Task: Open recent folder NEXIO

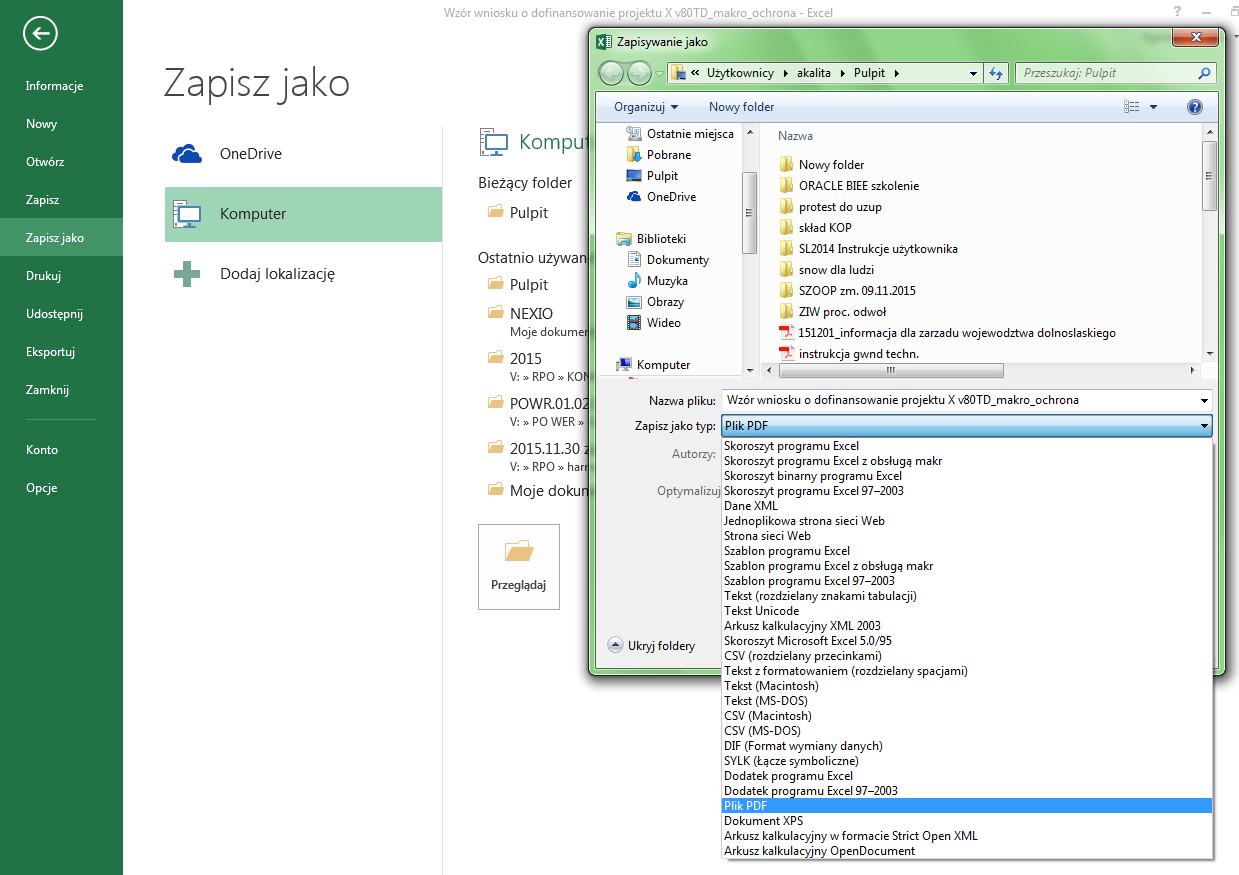Action: [531, 314]
